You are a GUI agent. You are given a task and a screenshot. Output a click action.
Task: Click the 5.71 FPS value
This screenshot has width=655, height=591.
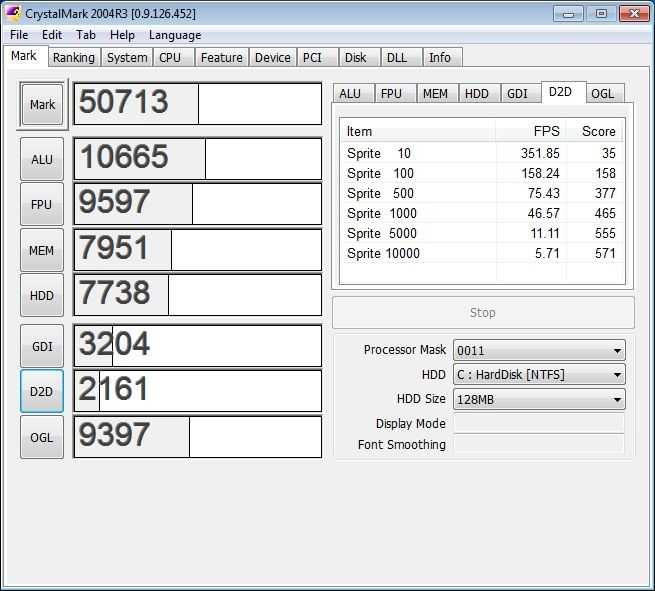click(547, 254)
